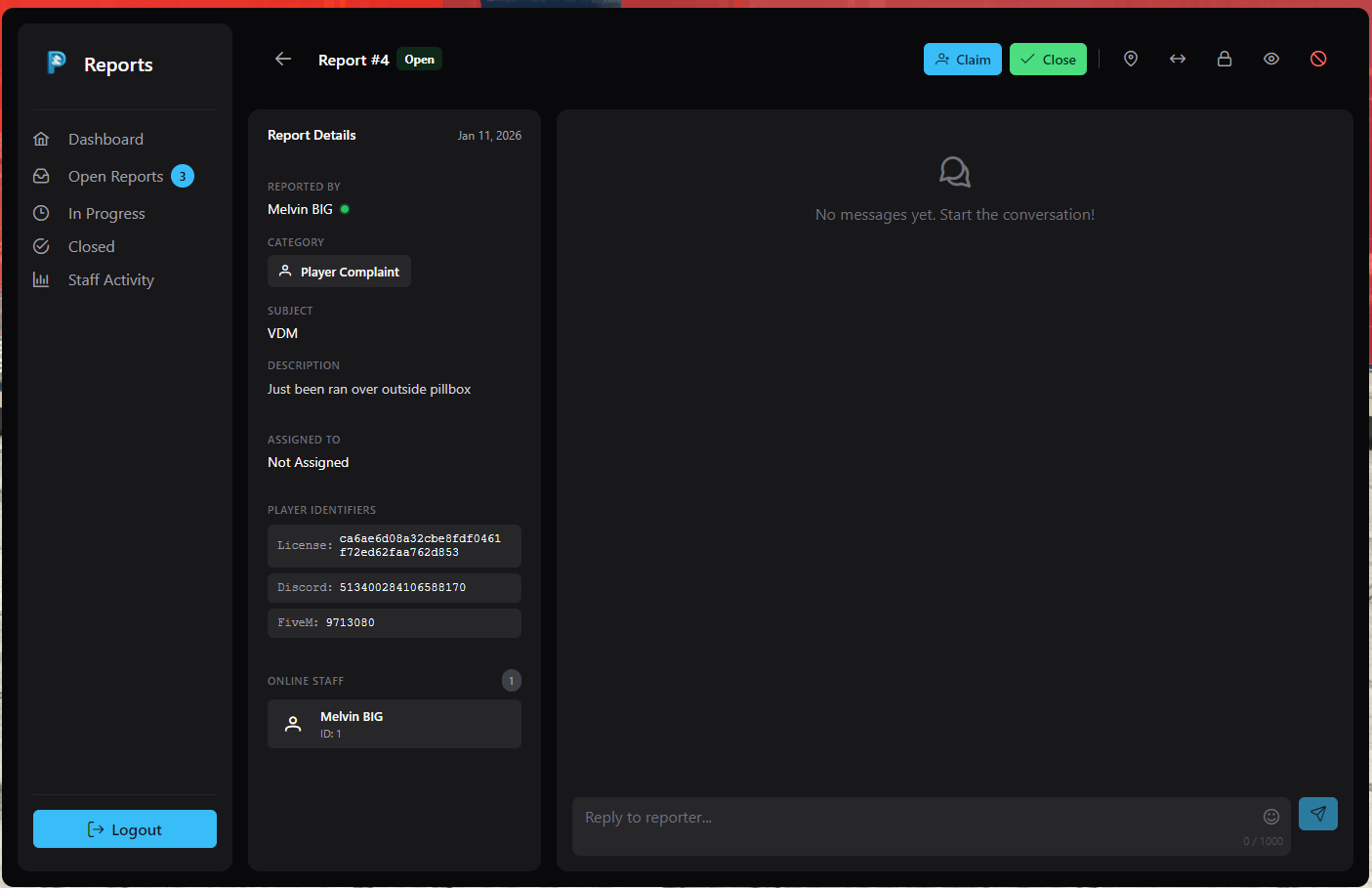Click the Dashboard home icon

[x=41, y=139]
